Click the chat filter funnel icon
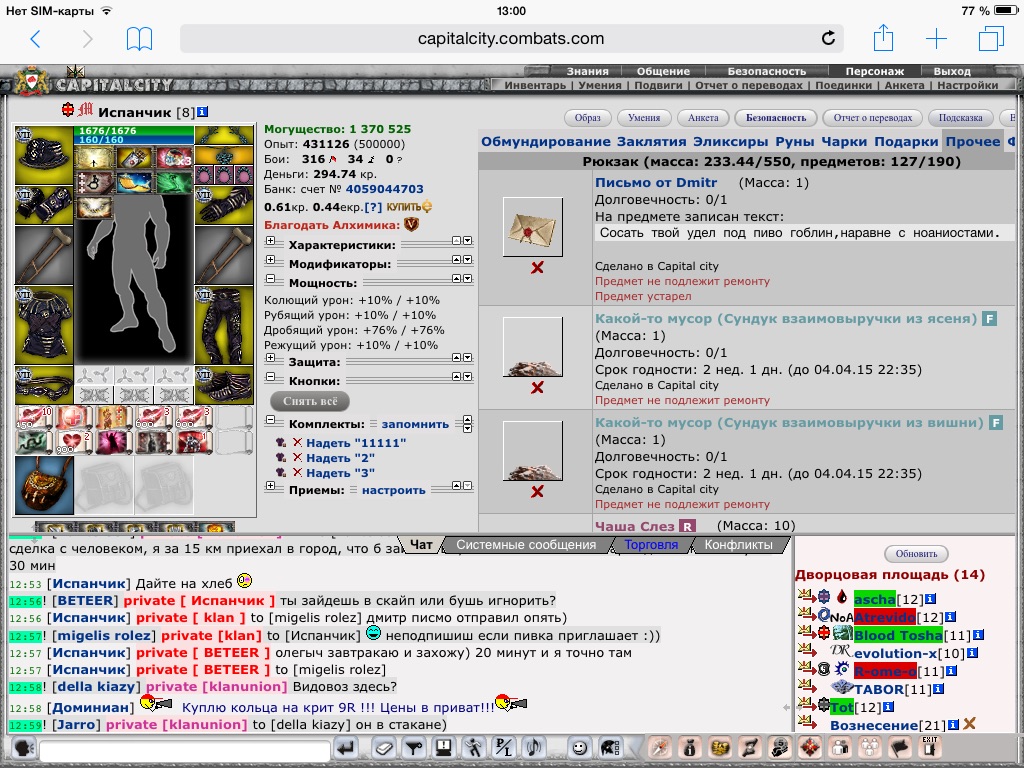The image size is (1024, 768). pos(414,748)
